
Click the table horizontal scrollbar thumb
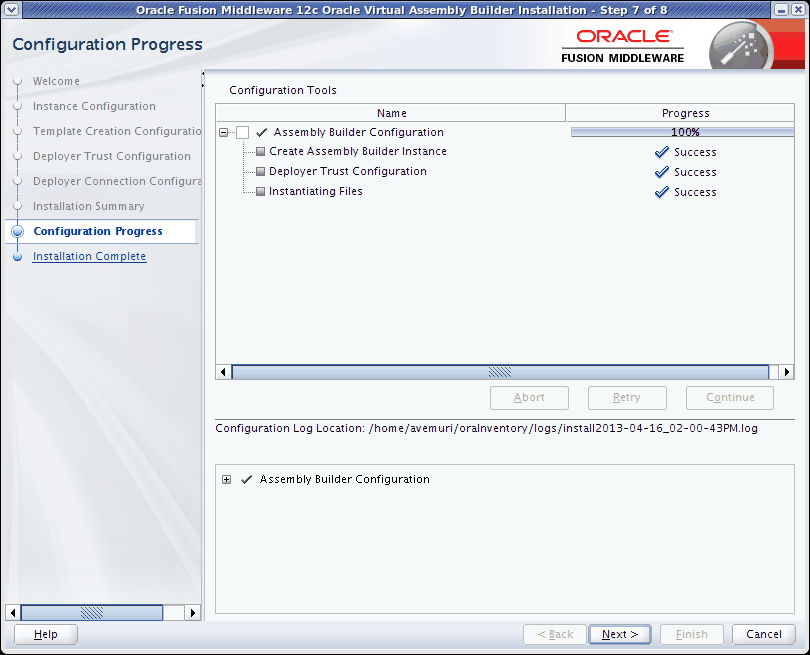500,372
